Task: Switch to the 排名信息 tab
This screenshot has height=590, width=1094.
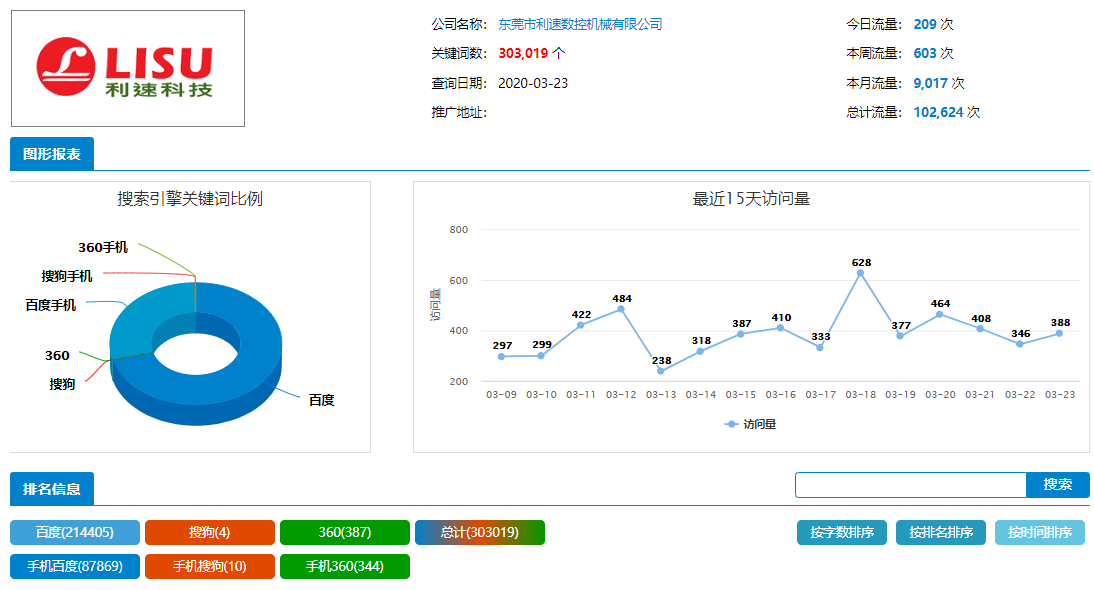Action: (x=52, y=489)
